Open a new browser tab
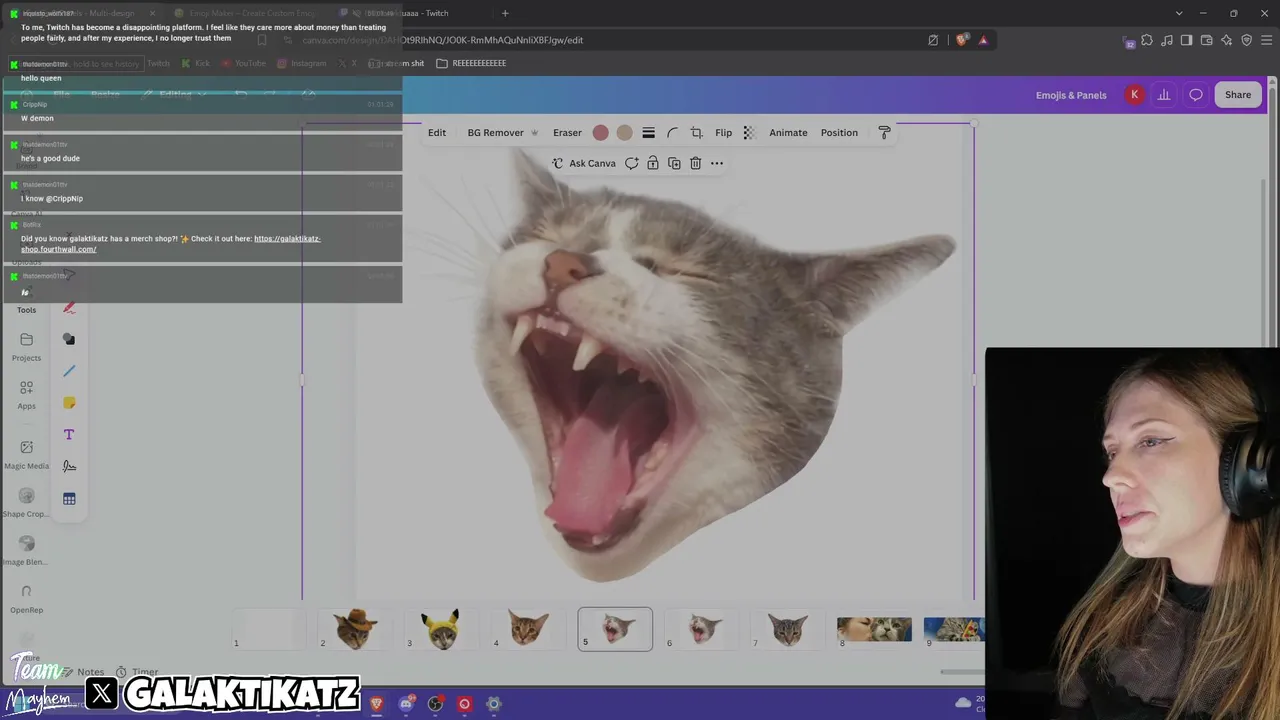Screen dimensions: 1280x720 (x=505, y=13)
